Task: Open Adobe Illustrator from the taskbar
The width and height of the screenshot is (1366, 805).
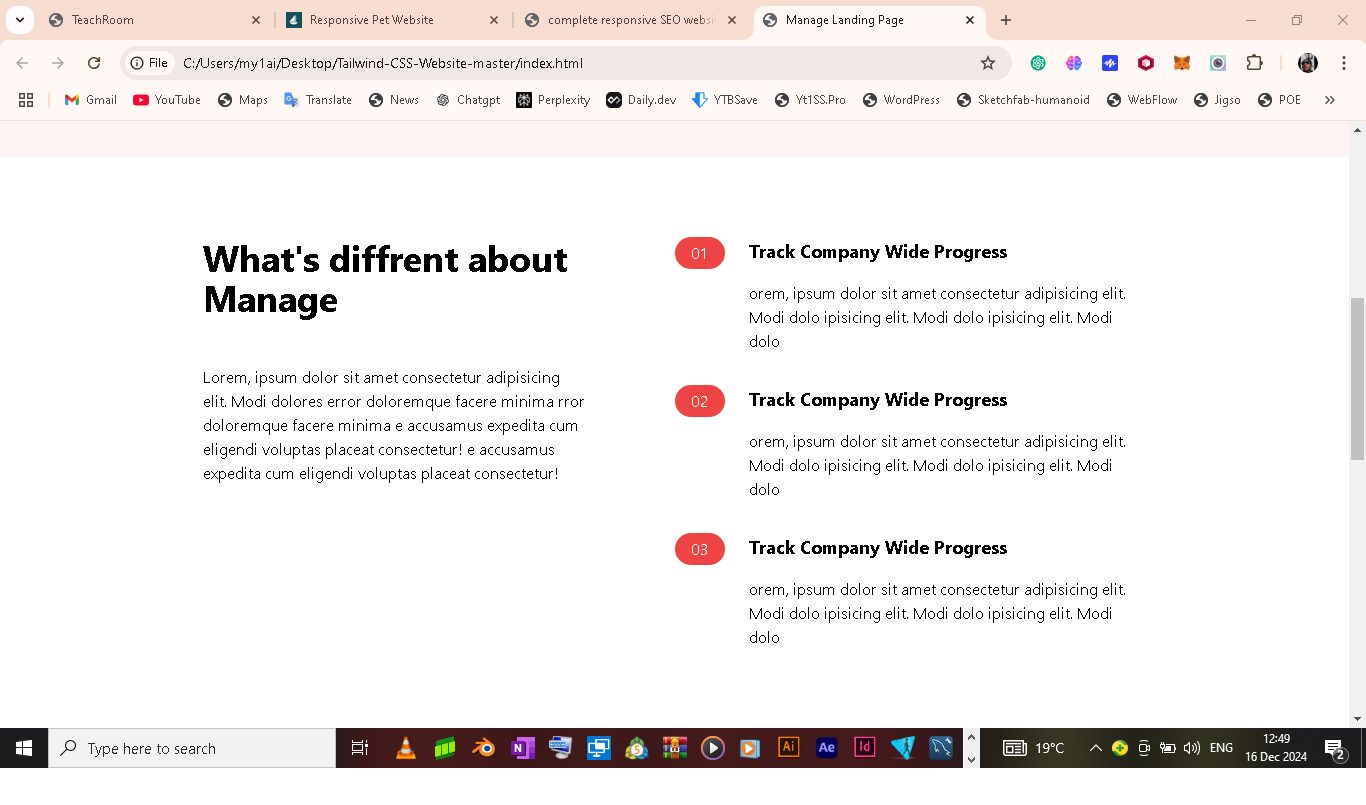Action: point(789,748)
